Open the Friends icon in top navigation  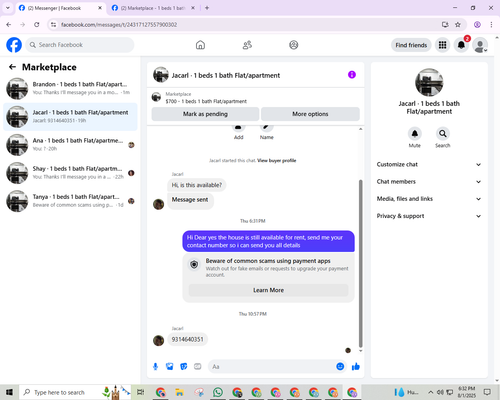247,45
